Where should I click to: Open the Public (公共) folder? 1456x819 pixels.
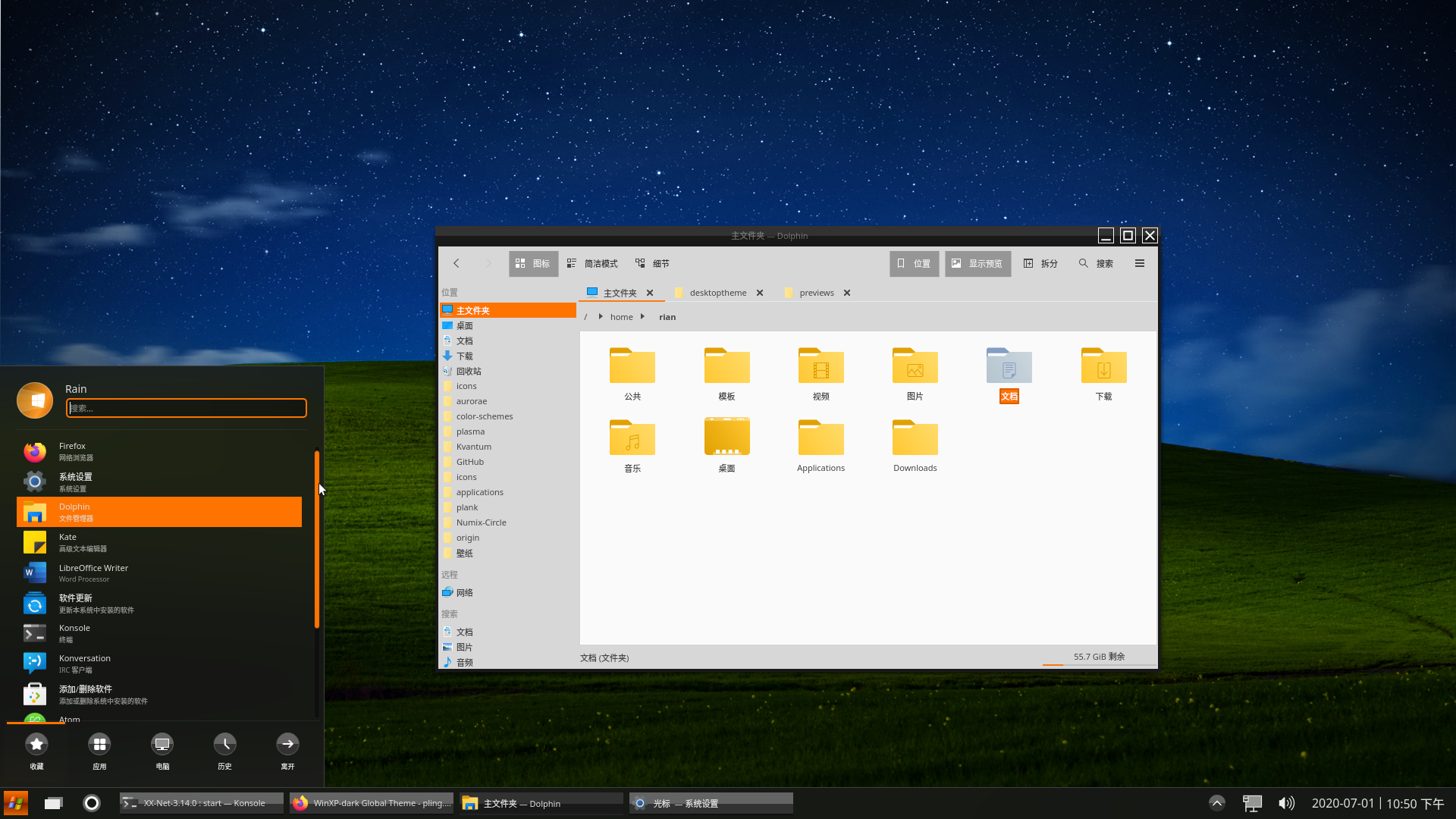(632, 374)
